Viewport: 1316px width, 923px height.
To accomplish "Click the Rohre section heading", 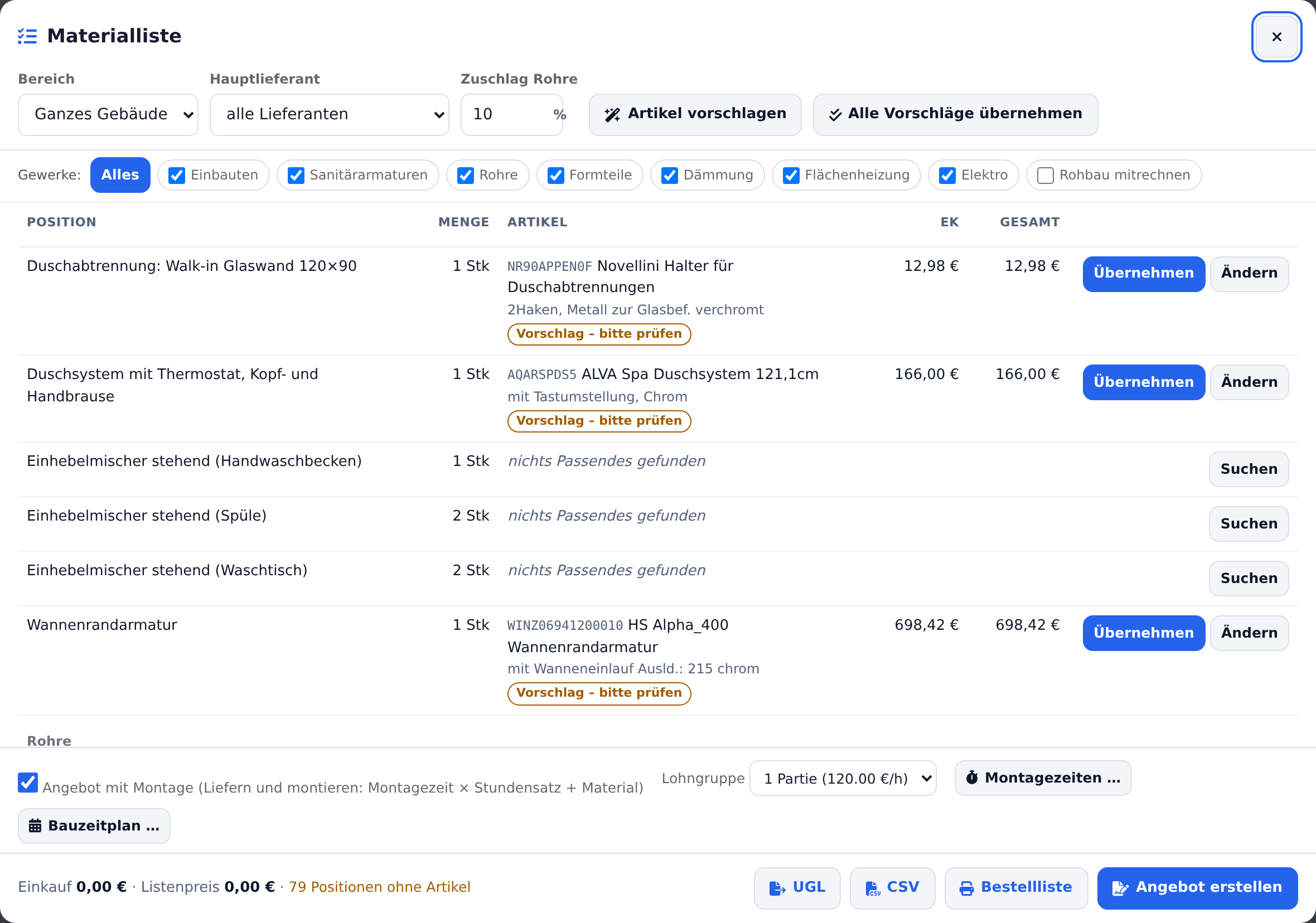I will tap(49, 741).
